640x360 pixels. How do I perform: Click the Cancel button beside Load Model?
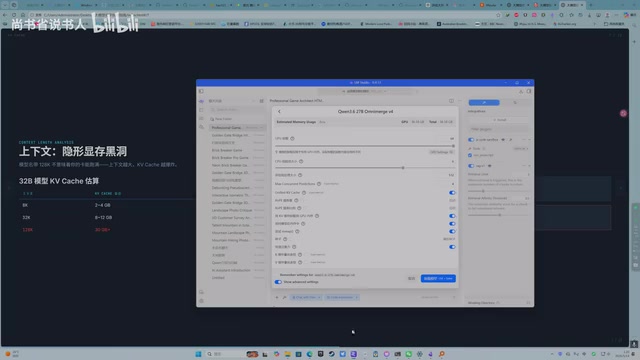411,278
